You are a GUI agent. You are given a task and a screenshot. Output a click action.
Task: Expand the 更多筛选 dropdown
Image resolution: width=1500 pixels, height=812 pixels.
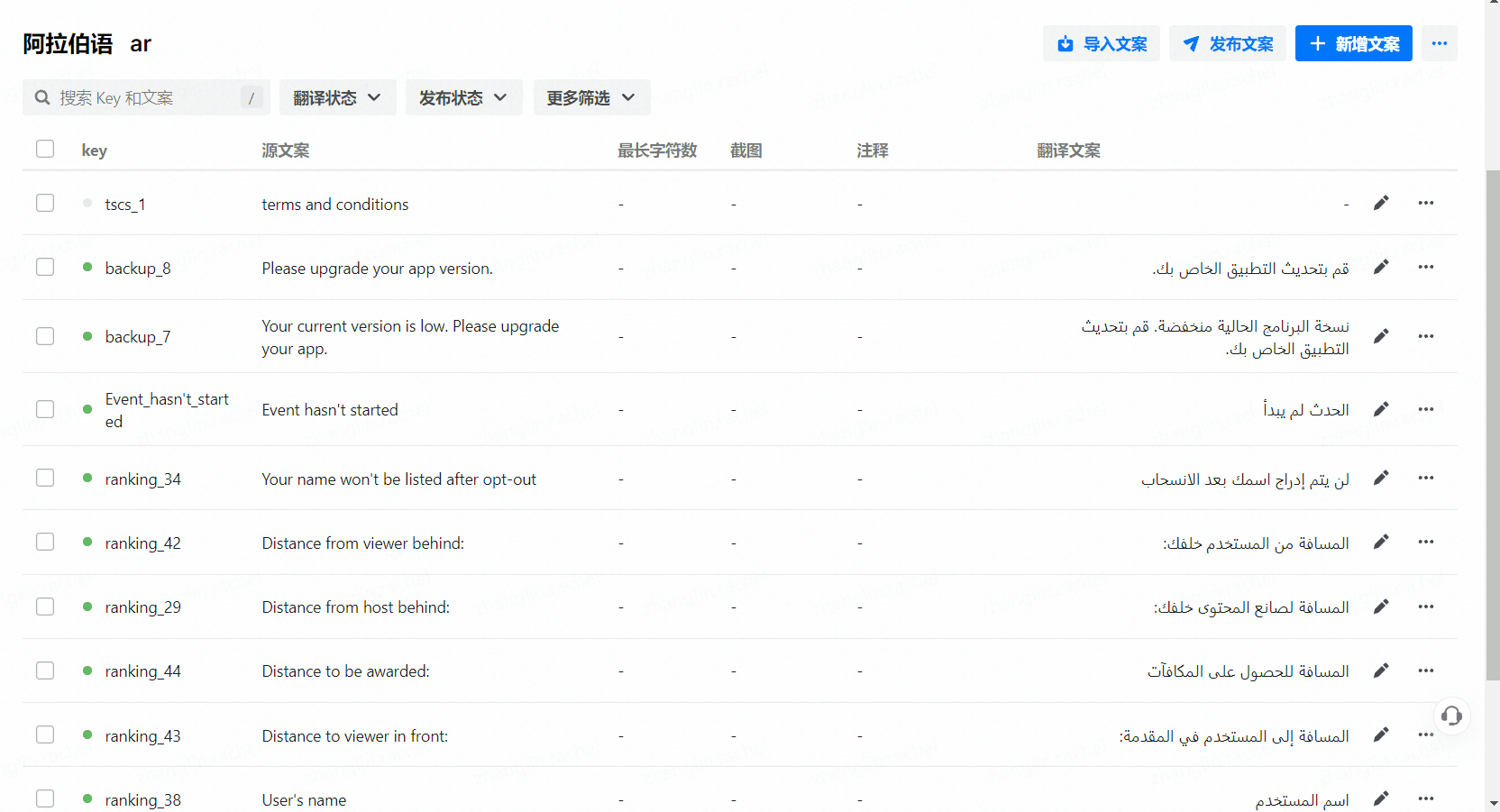(591, 97)
